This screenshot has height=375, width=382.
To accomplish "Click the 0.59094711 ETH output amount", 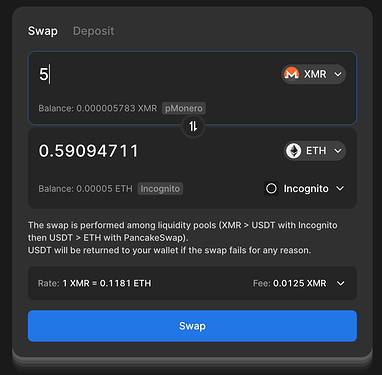I will pos(88,151).
